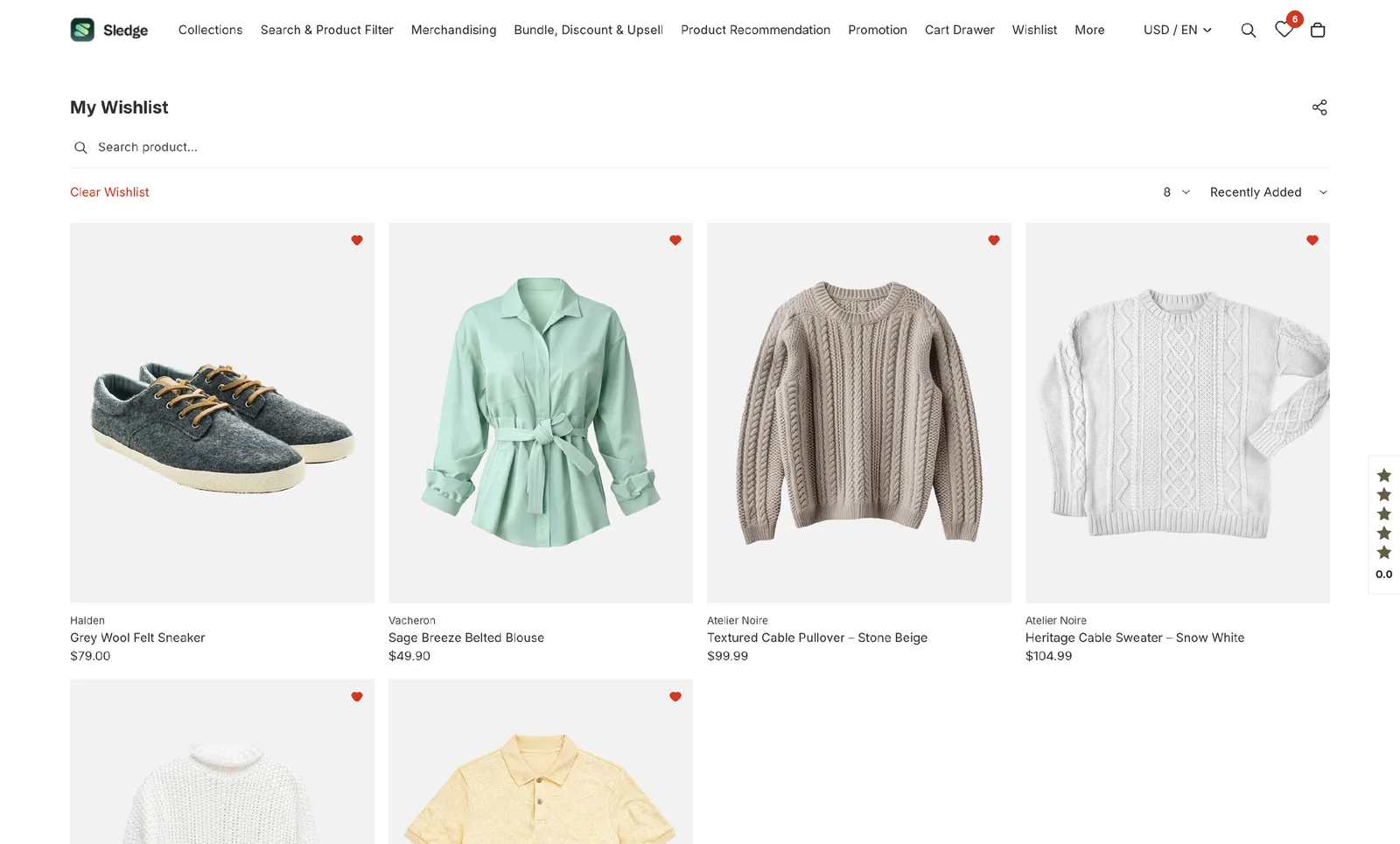The image size is (1400, 844).
Task: Click the Sledge brand name
Action: pyautogui.click(x=125, y=31)
